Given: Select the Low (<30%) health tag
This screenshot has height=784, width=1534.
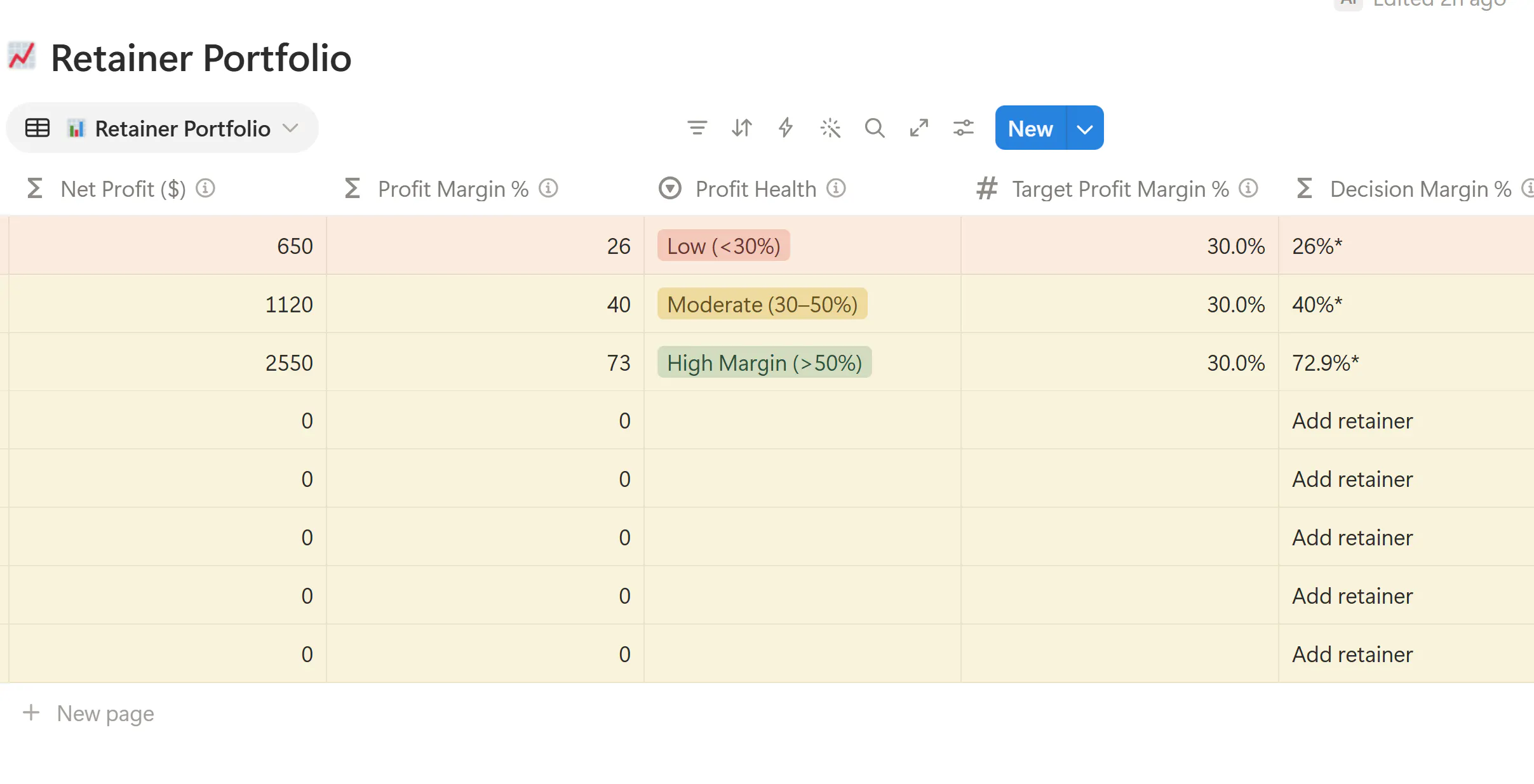Looking at the screenshot, I should click(x=723, y=246).
